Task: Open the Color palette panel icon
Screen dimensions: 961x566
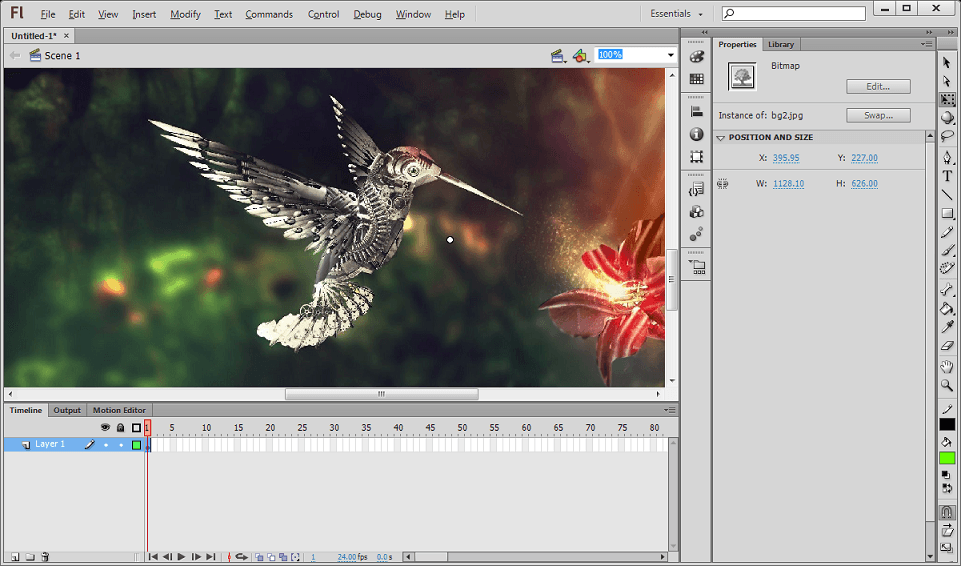Action: 697,57
